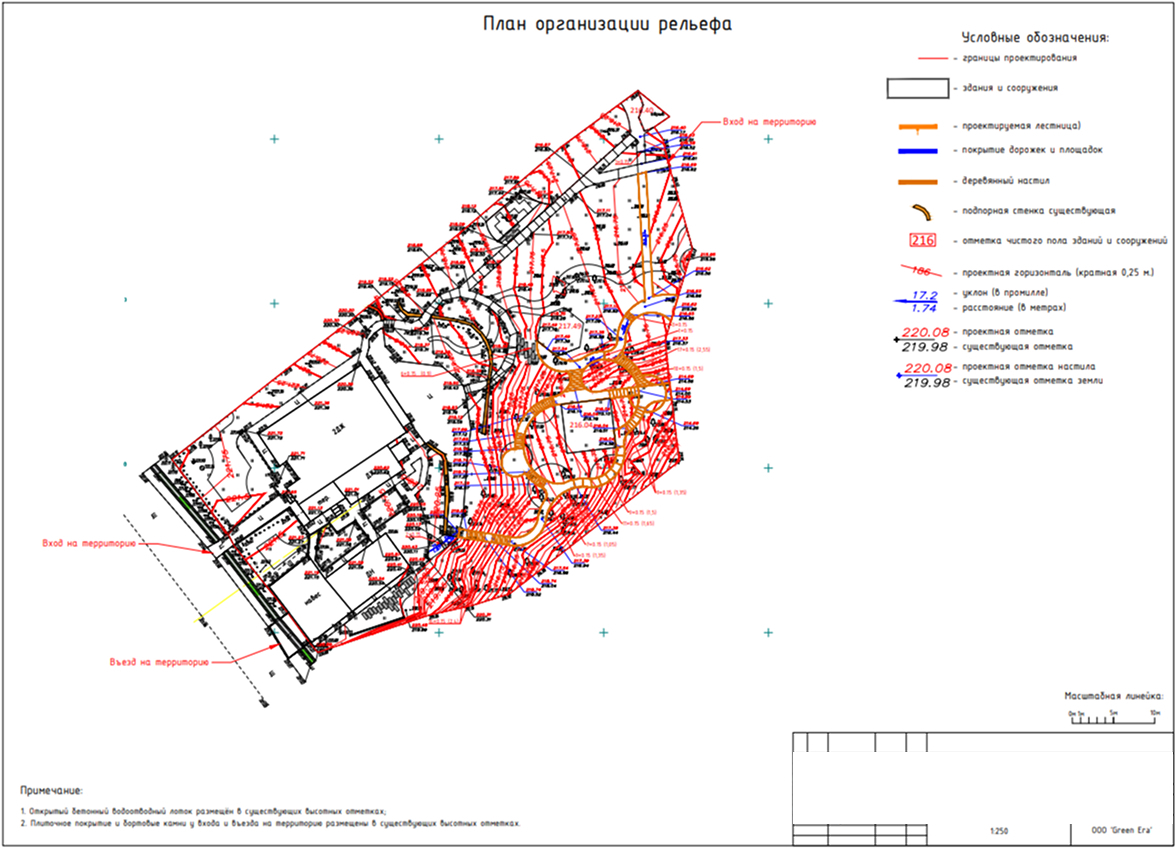Viewport: 1176px width, 849px height.
Task: Select the 216.04 elevation label on the plan
Action: [581, 425]
